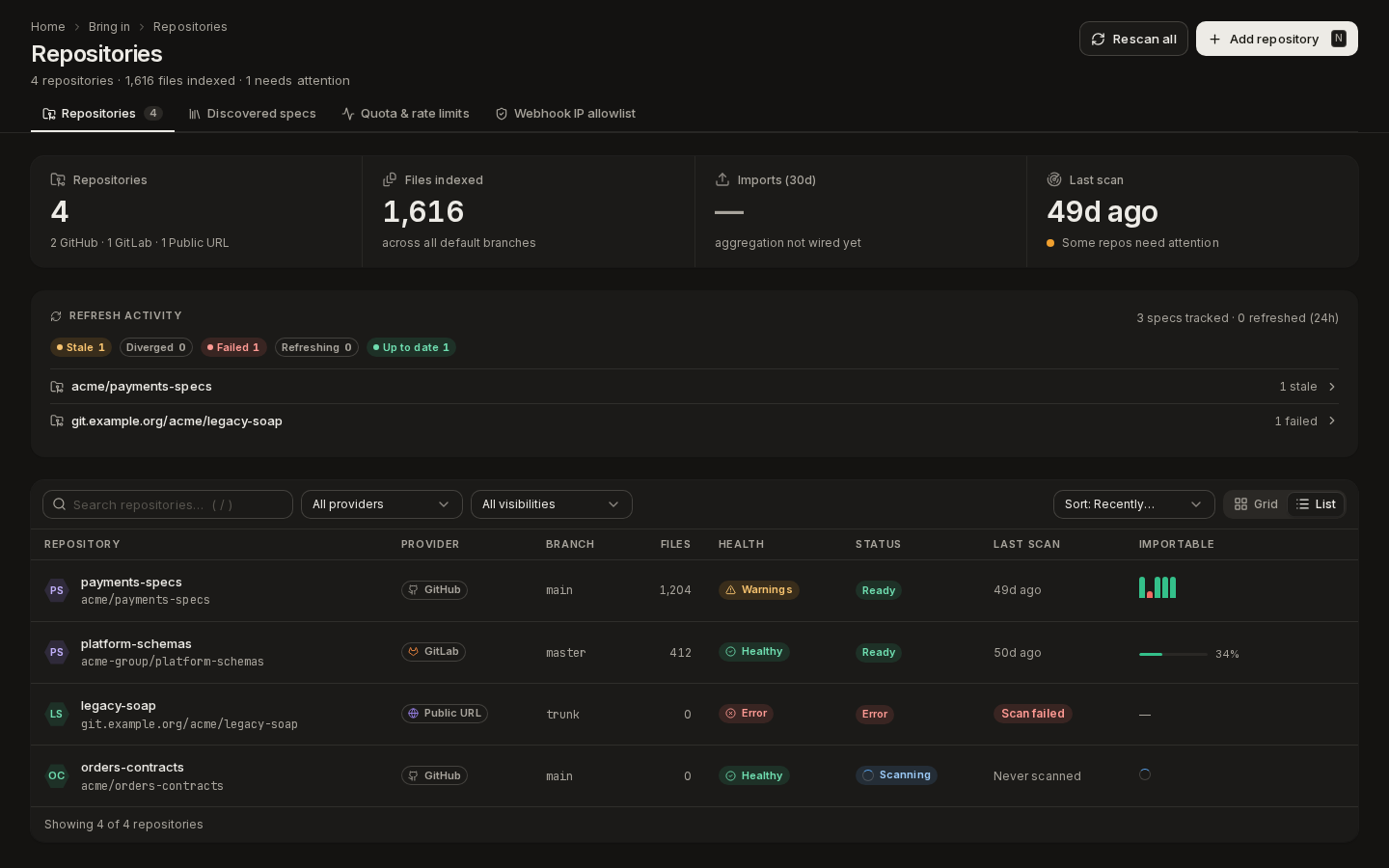Toggle the Diverged 0 filter chip
1389x868 pixels.
156,347
